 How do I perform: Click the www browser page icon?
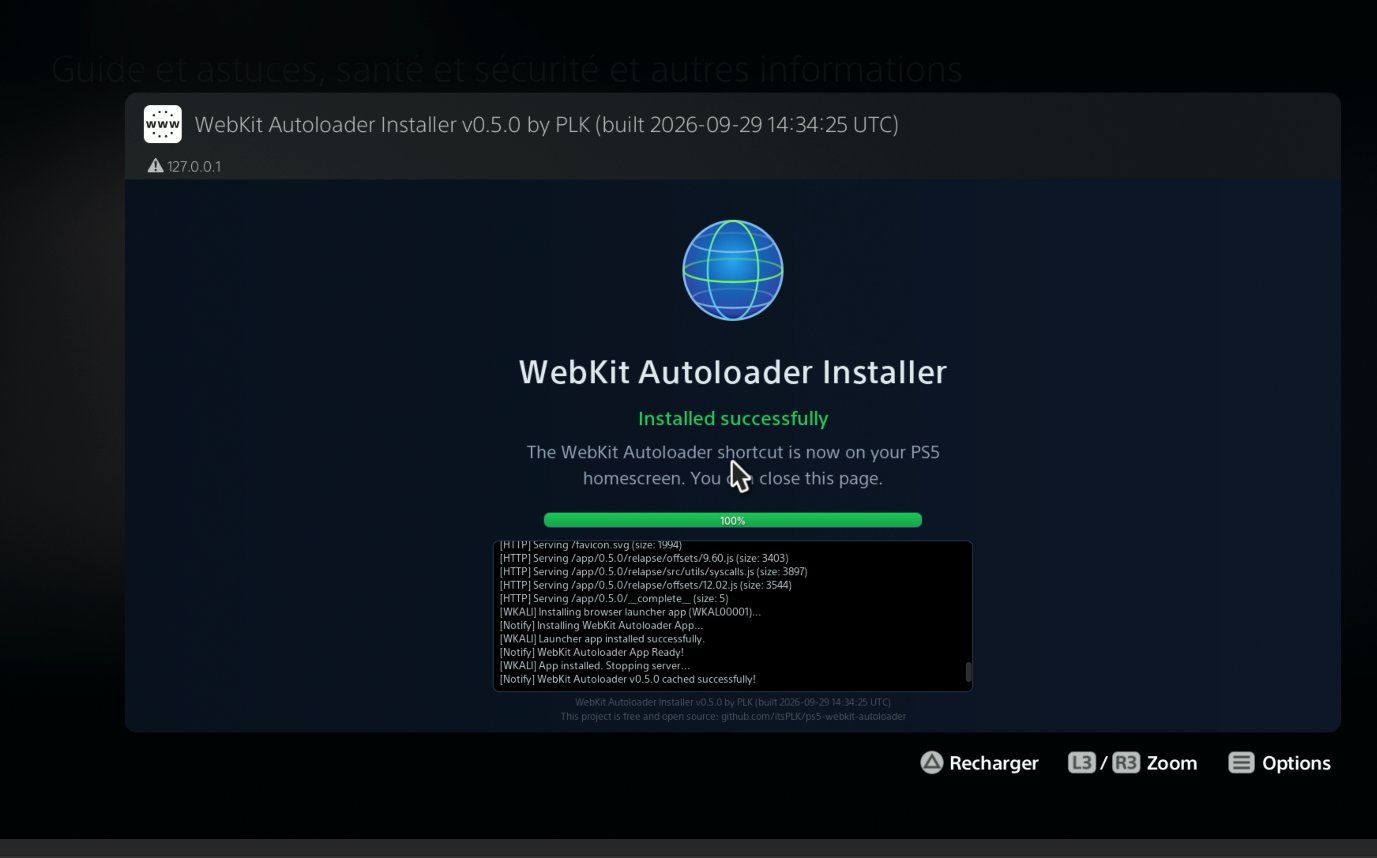click(x=163, y=124)
